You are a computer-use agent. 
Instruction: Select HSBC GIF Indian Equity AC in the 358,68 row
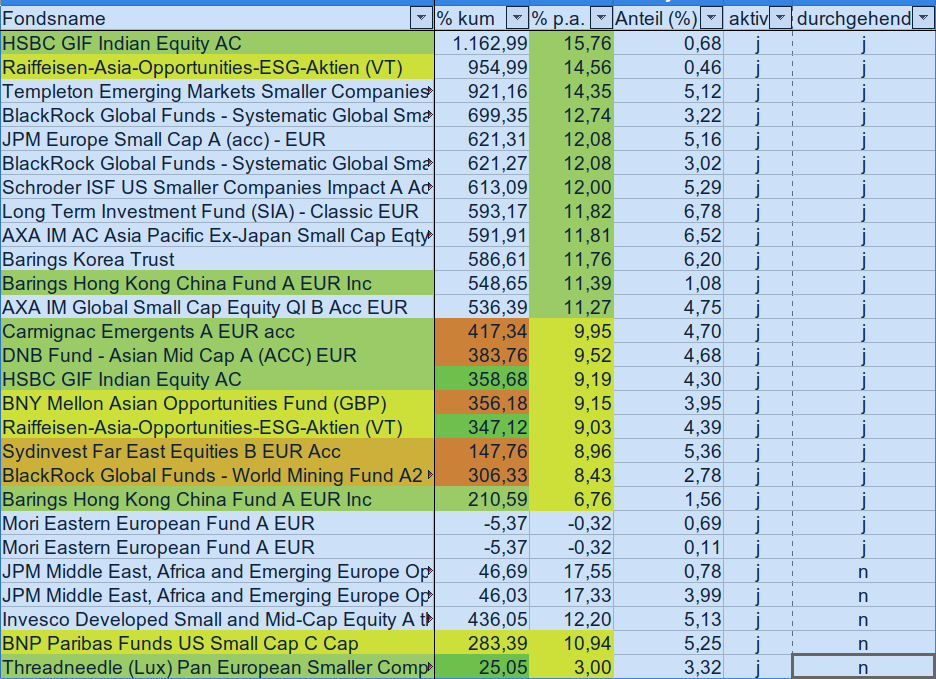[217, 379]
